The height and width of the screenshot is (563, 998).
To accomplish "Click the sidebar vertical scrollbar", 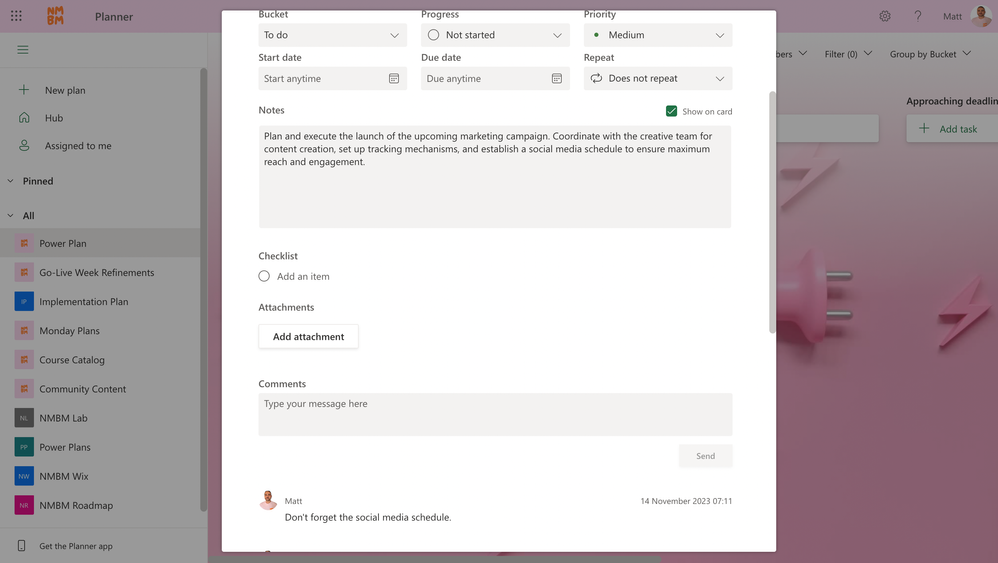I will tap(204, 289).
